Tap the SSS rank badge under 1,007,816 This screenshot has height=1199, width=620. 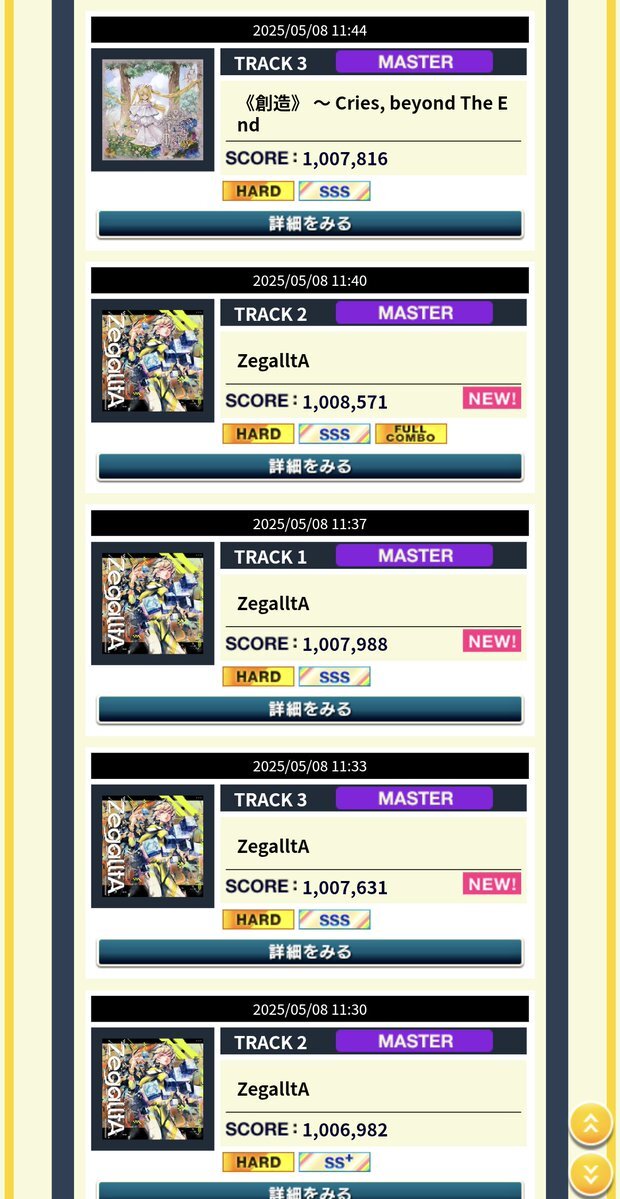click(x=334, y=191)
